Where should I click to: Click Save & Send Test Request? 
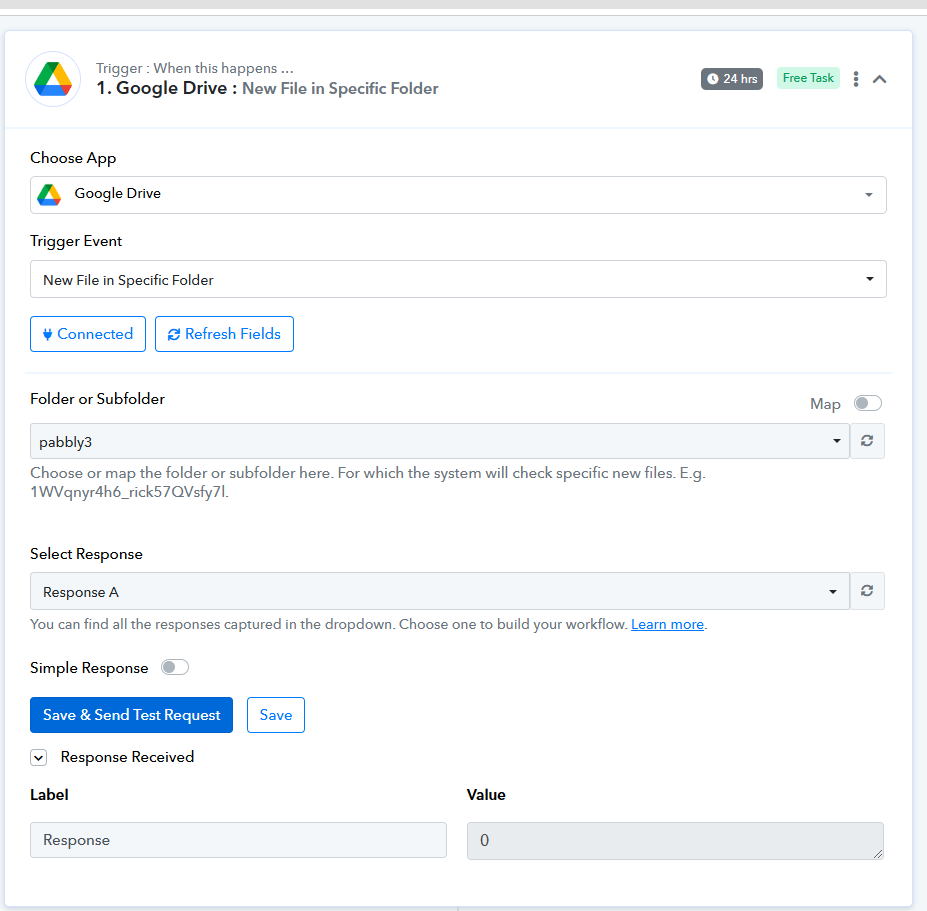click(131, 715)
